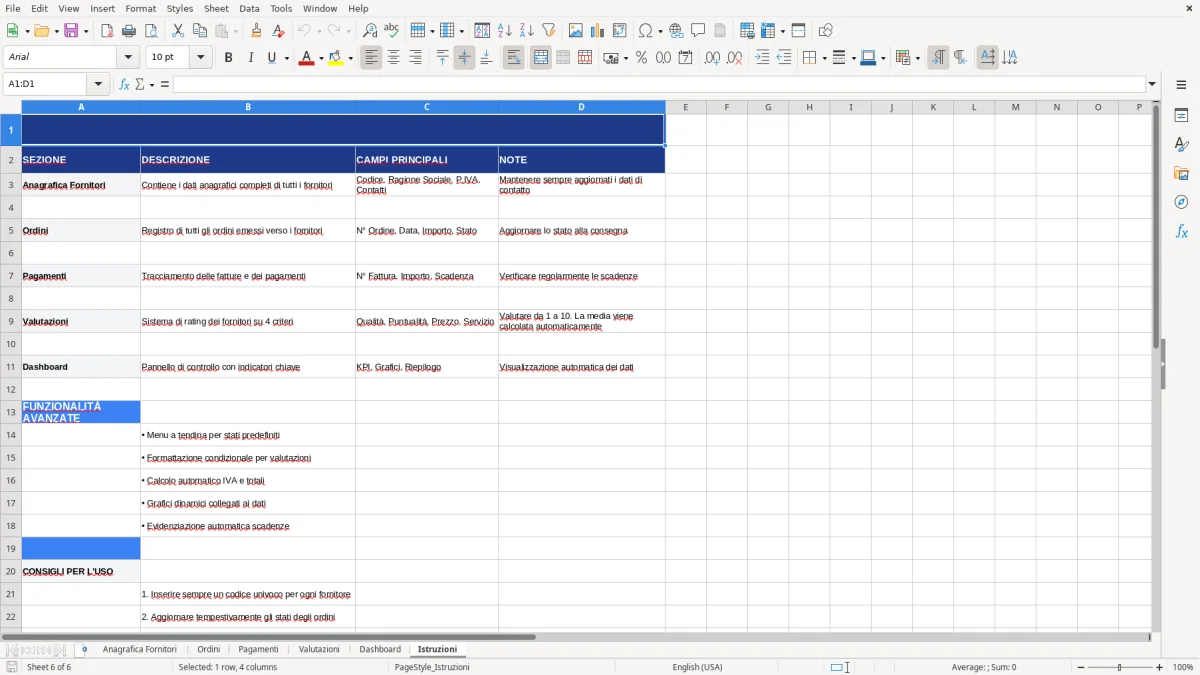The width and height of the screenshot is (1200, 675).
Task: Open the font size dropdown
Action: coord(199,57)
